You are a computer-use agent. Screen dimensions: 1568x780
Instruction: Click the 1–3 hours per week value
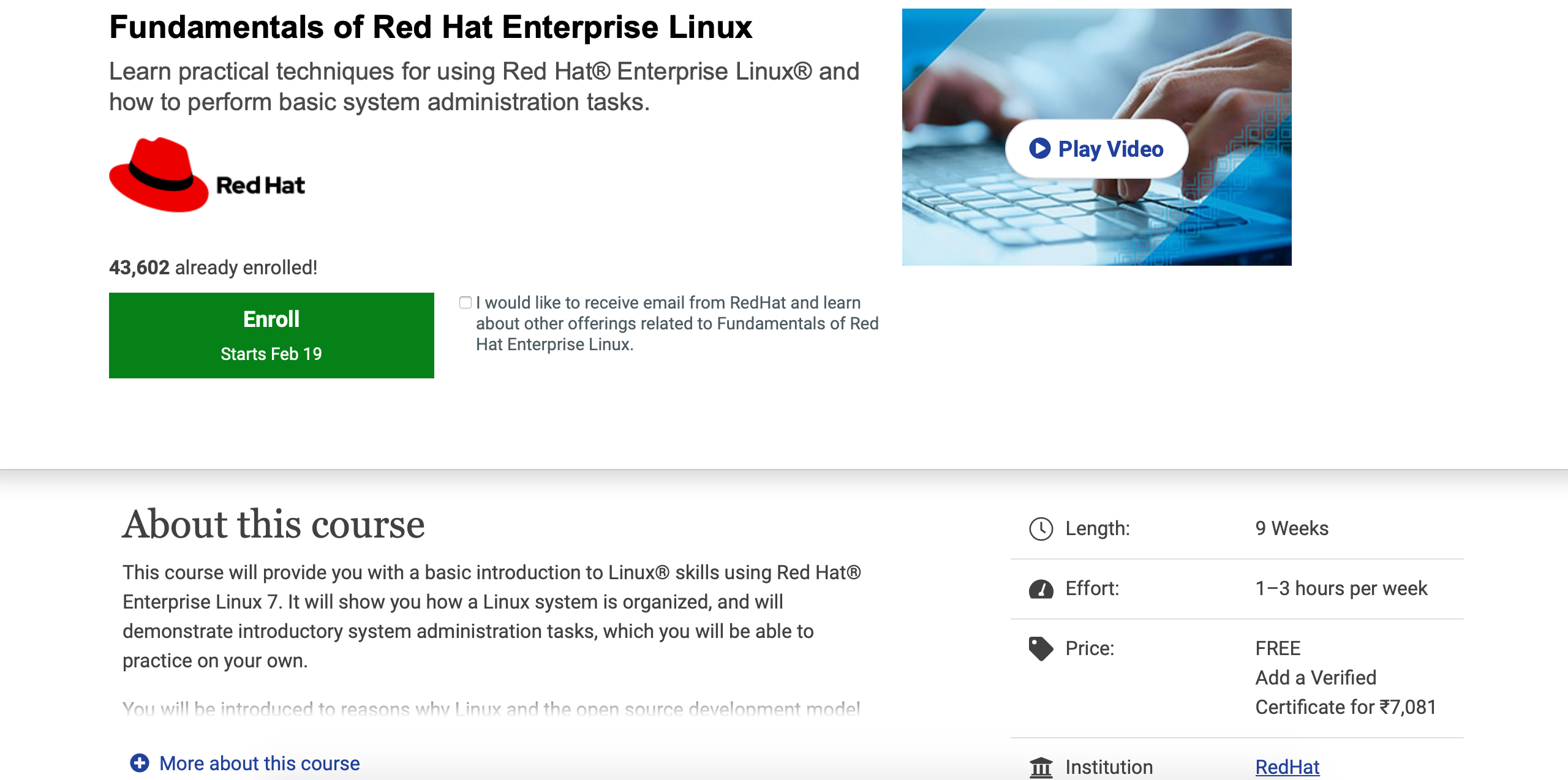[x=1341, y=588]
